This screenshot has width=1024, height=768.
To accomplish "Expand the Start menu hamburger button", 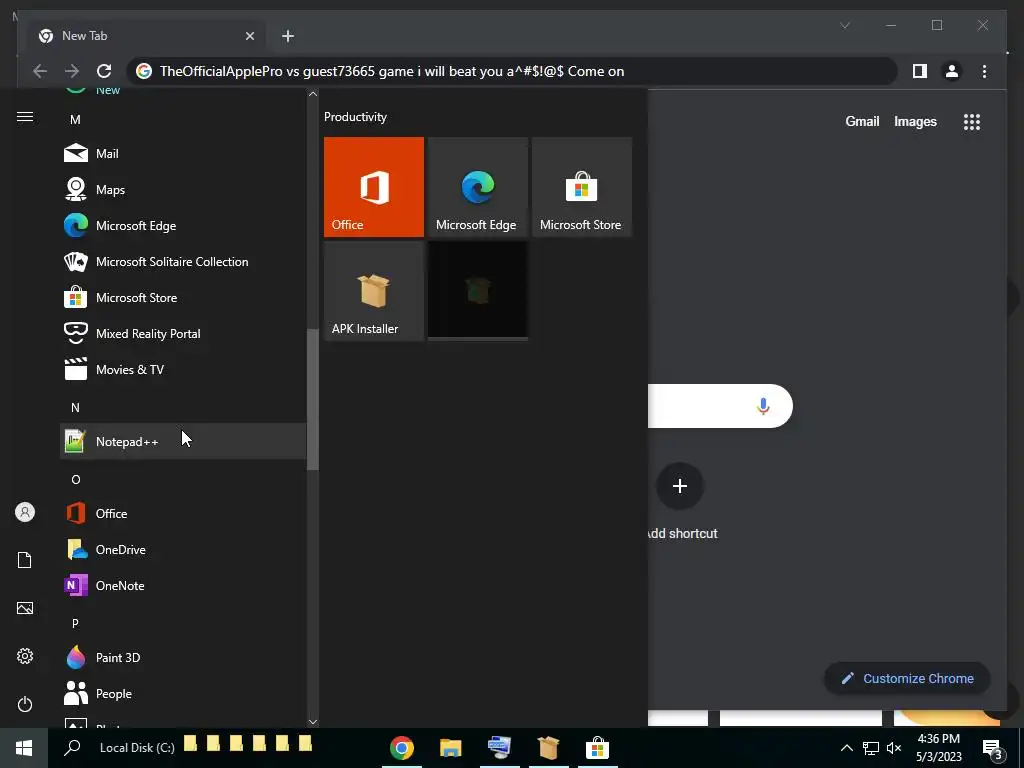I will tap(25, 117).
